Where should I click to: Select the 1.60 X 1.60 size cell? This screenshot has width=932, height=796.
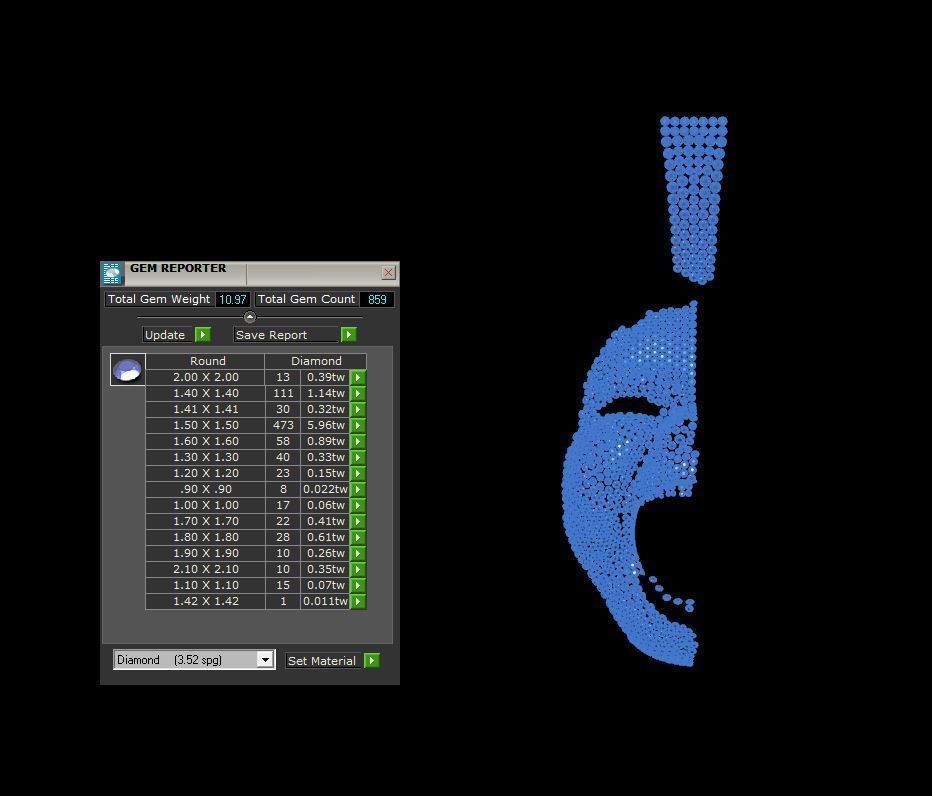[205, 441]
